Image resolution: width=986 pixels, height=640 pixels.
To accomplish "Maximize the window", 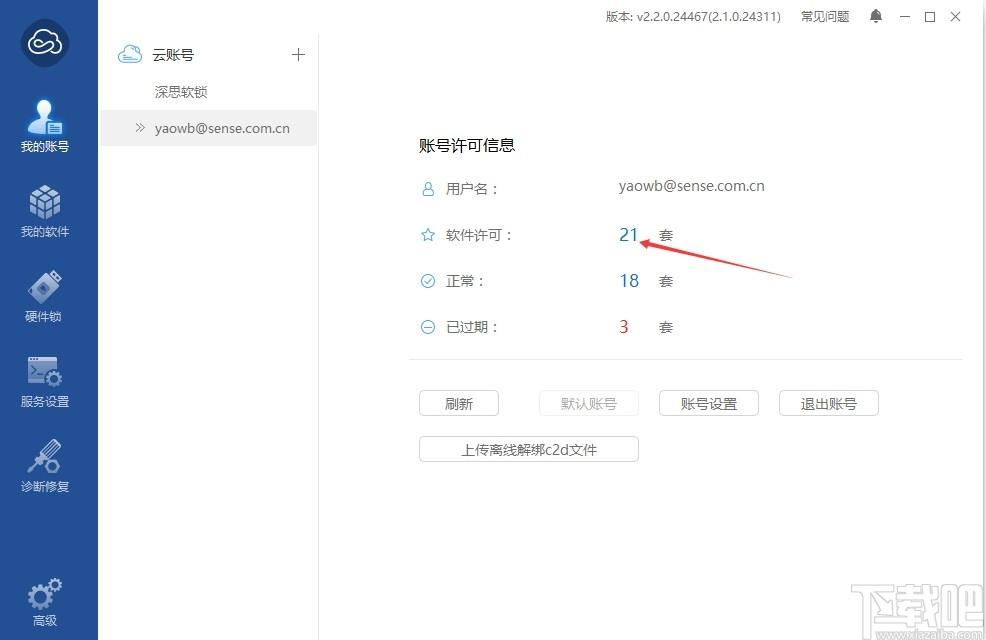I will (x=930, y=17).
